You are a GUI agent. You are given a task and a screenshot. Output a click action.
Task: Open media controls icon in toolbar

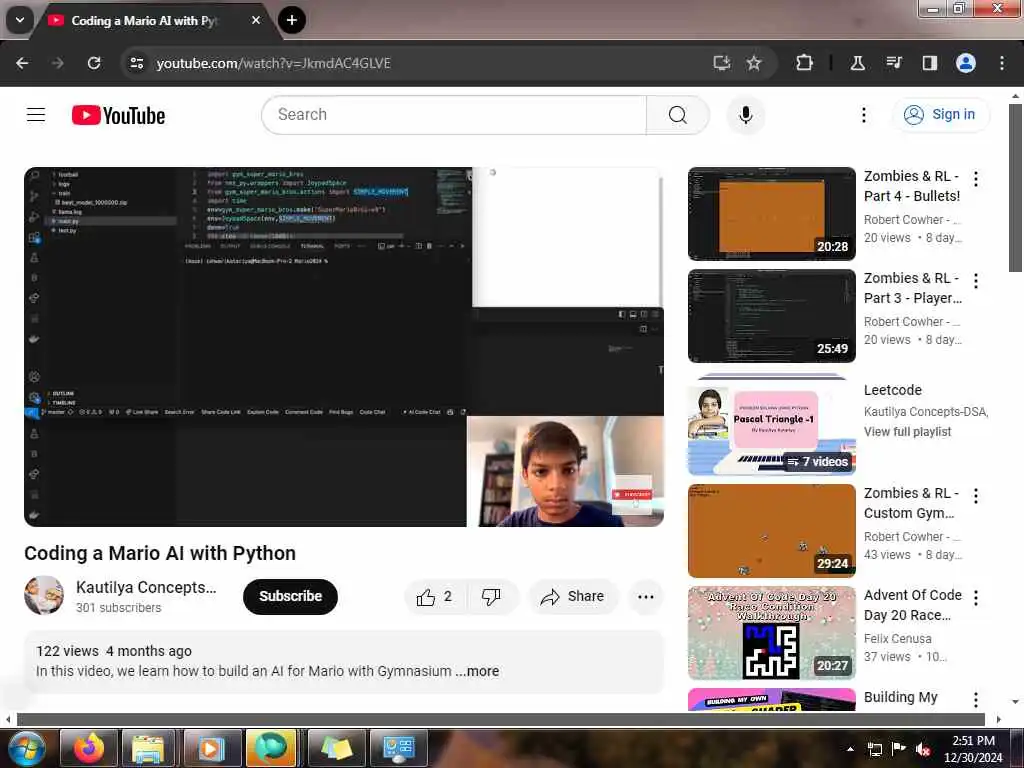893,63
